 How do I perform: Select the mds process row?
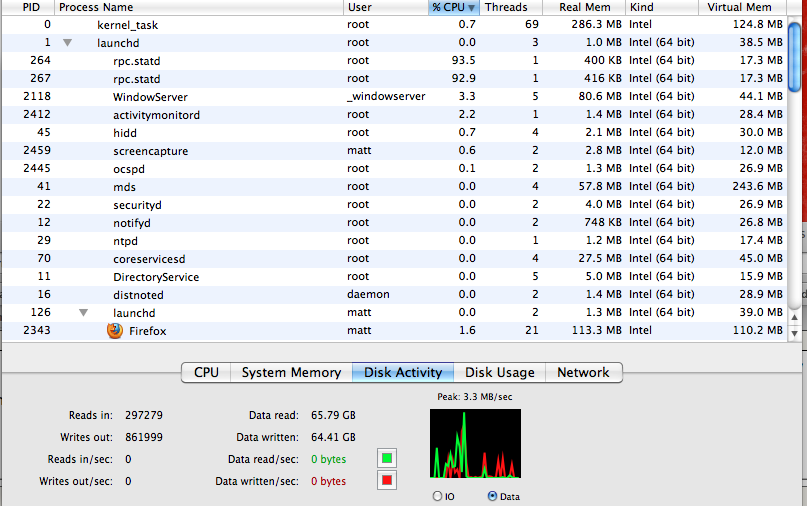tap(394, 187)
